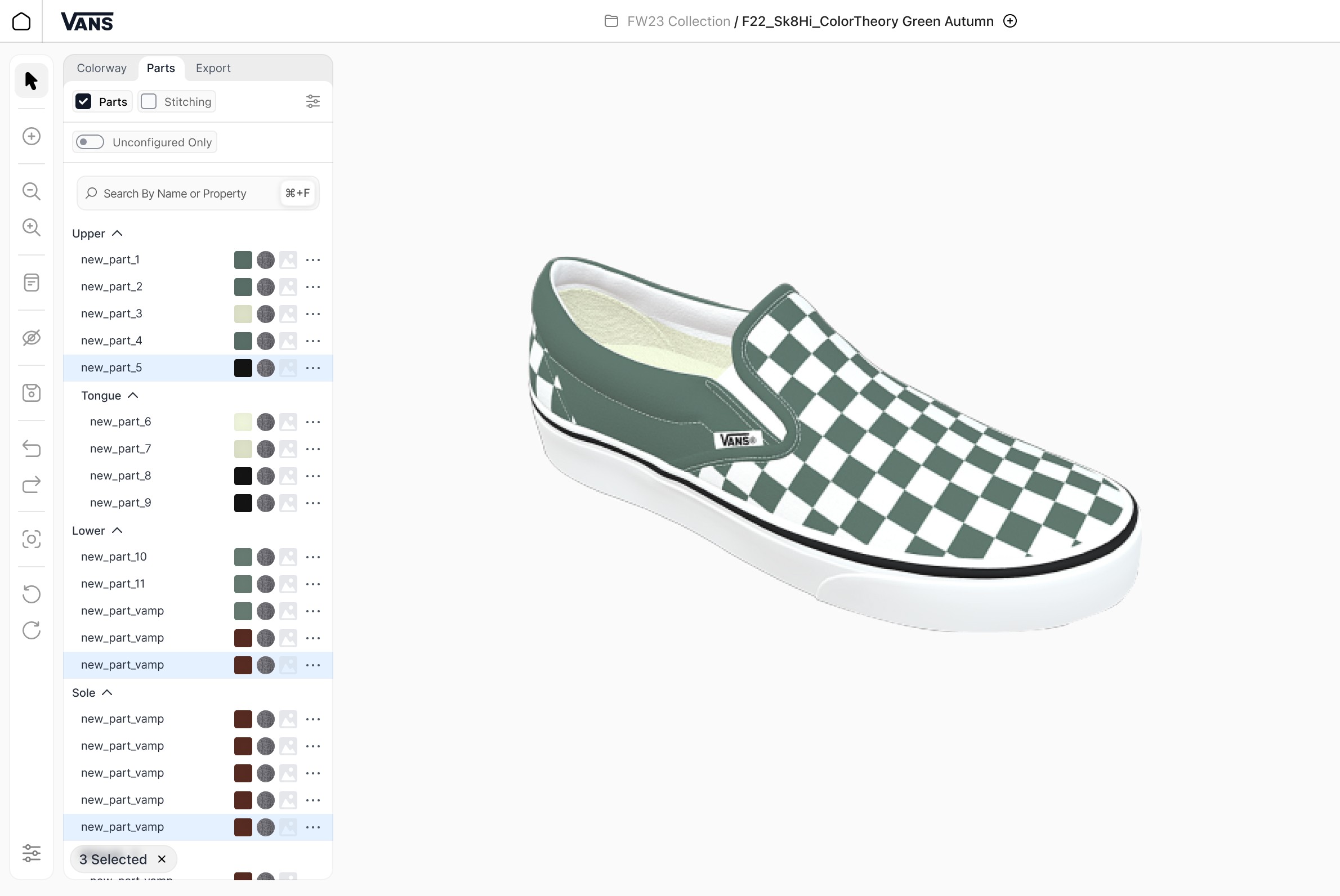This screenshot has width=1340, height=896.
Task: Click the add circle-plus tool in sidebar
Action: (x=32, y=136)
